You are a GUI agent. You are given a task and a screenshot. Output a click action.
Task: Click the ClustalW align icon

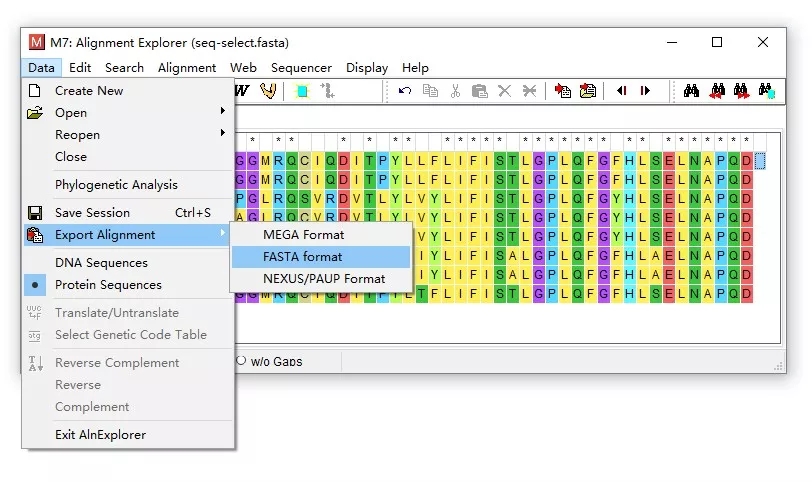[x=242, y=91]
